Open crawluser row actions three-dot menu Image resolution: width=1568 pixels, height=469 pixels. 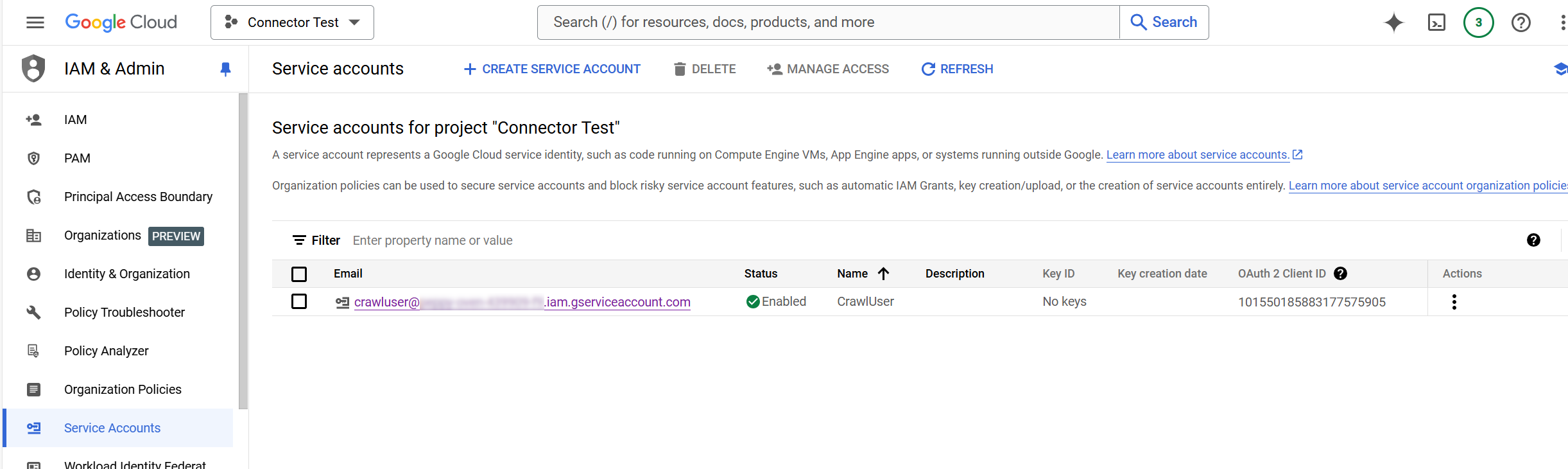[1454, 302]
